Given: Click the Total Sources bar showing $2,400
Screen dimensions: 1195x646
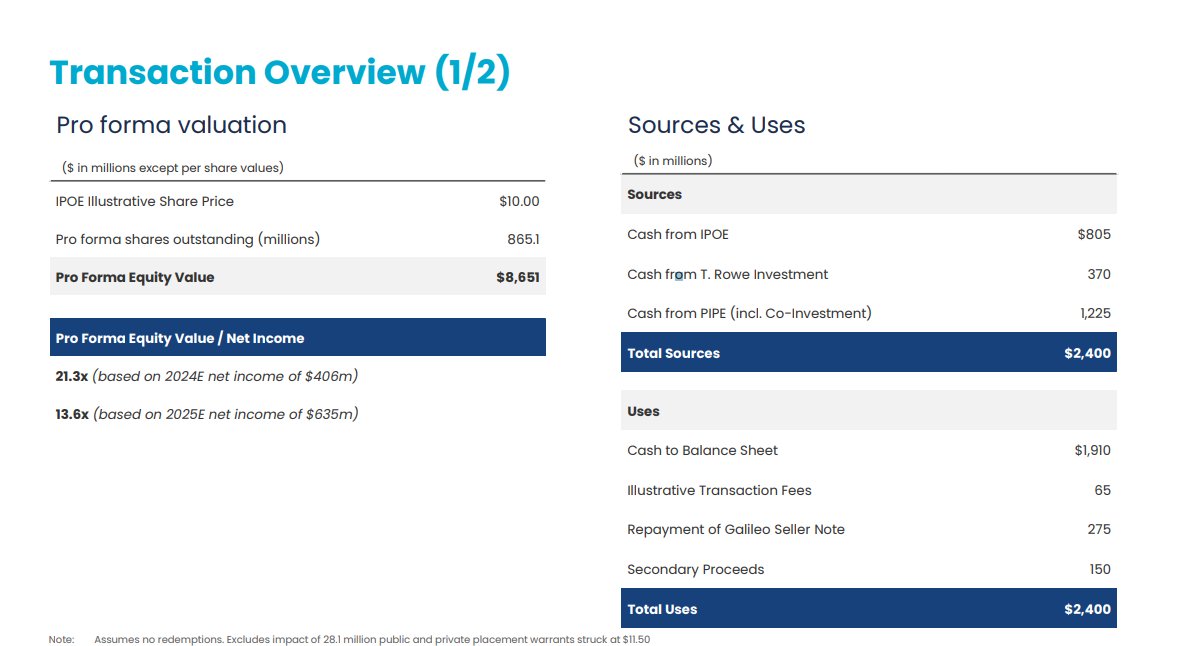Looking at the screenshot, I should (870, 352).
